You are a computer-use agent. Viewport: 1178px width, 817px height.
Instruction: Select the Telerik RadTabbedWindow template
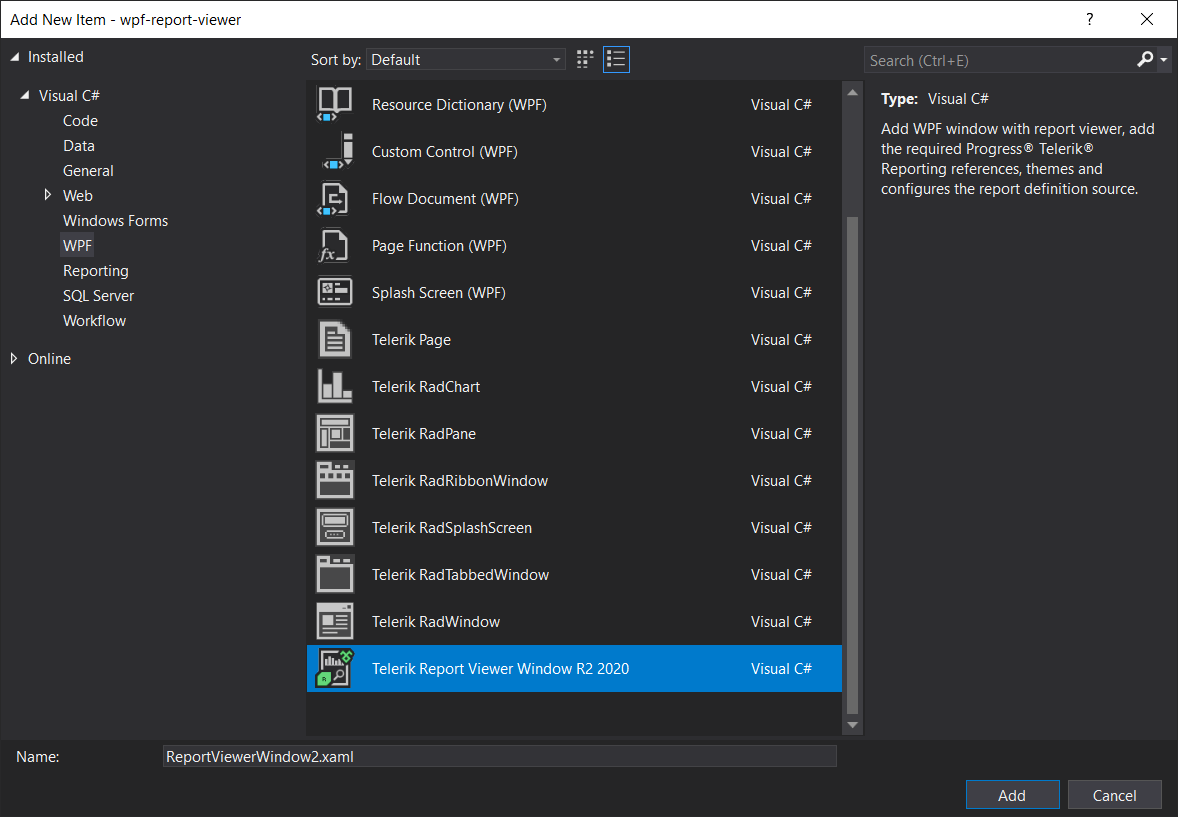tap(575, 574)
